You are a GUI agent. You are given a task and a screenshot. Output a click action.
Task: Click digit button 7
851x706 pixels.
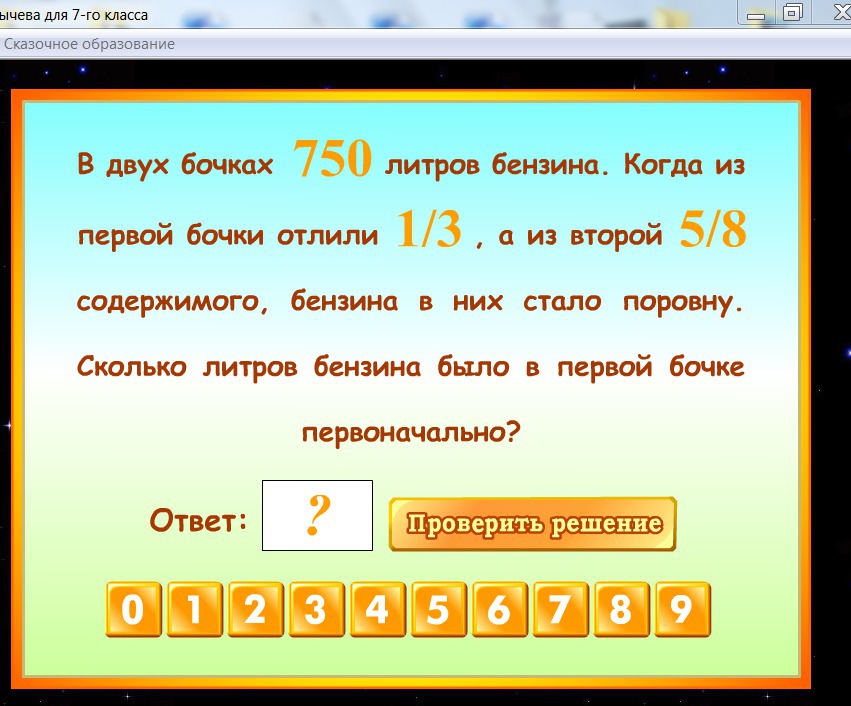[x=561, y=609]
